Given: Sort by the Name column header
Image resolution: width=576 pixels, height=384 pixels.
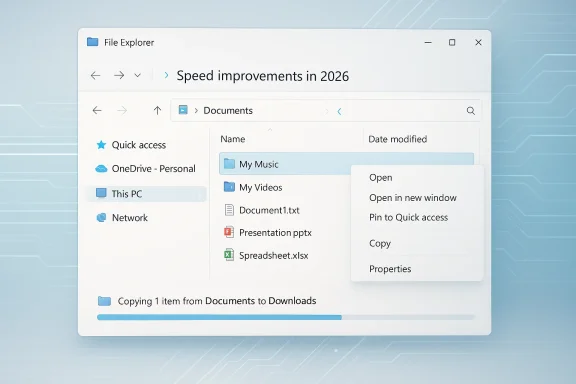Looking at the screenshot, I should (x=233, y=139).
